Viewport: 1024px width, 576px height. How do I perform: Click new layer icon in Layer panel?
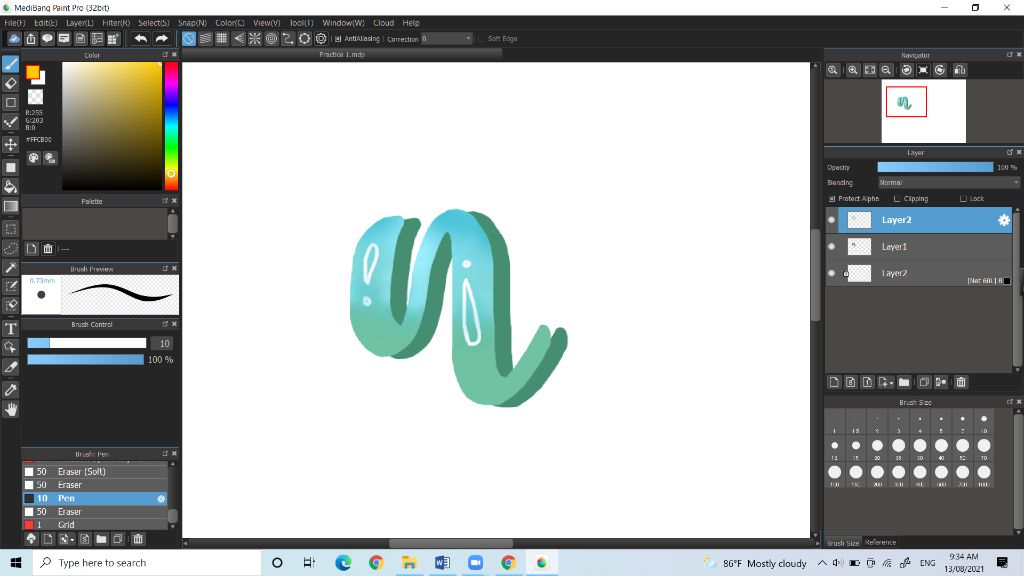point(834,382)
